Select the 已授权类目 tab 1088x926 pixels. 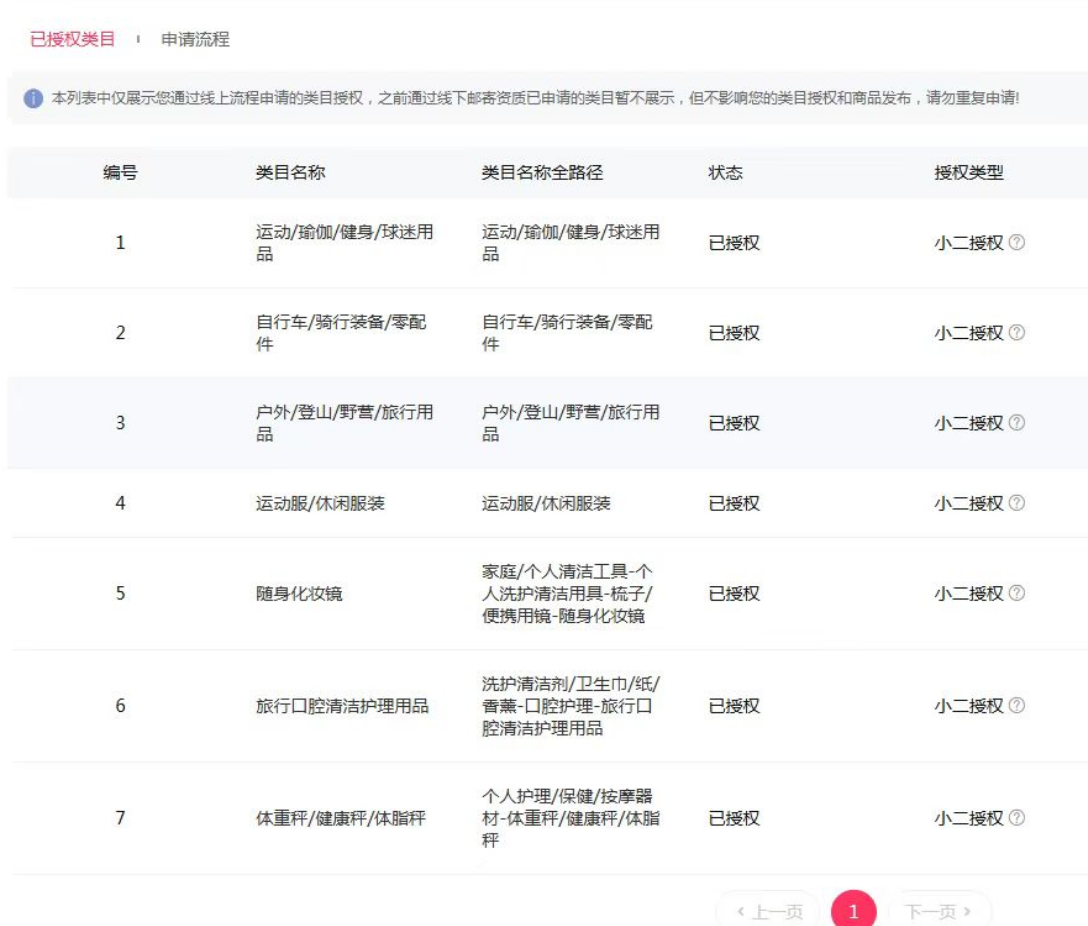coord(72,40)
